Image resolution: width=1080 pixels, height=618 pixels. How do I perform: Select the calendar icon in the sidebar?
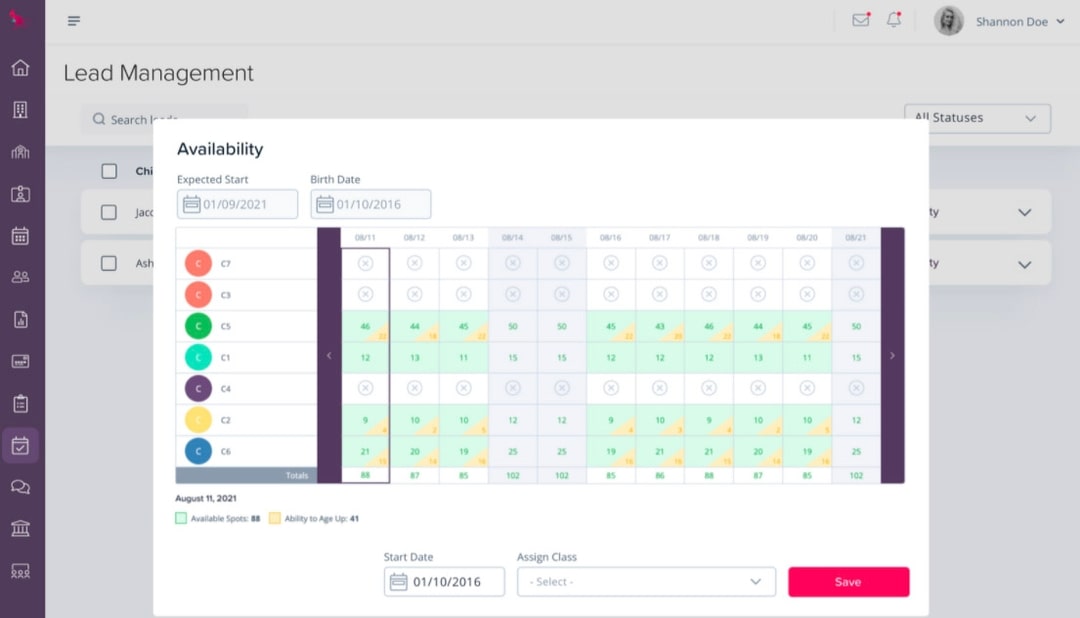(20, 236)
